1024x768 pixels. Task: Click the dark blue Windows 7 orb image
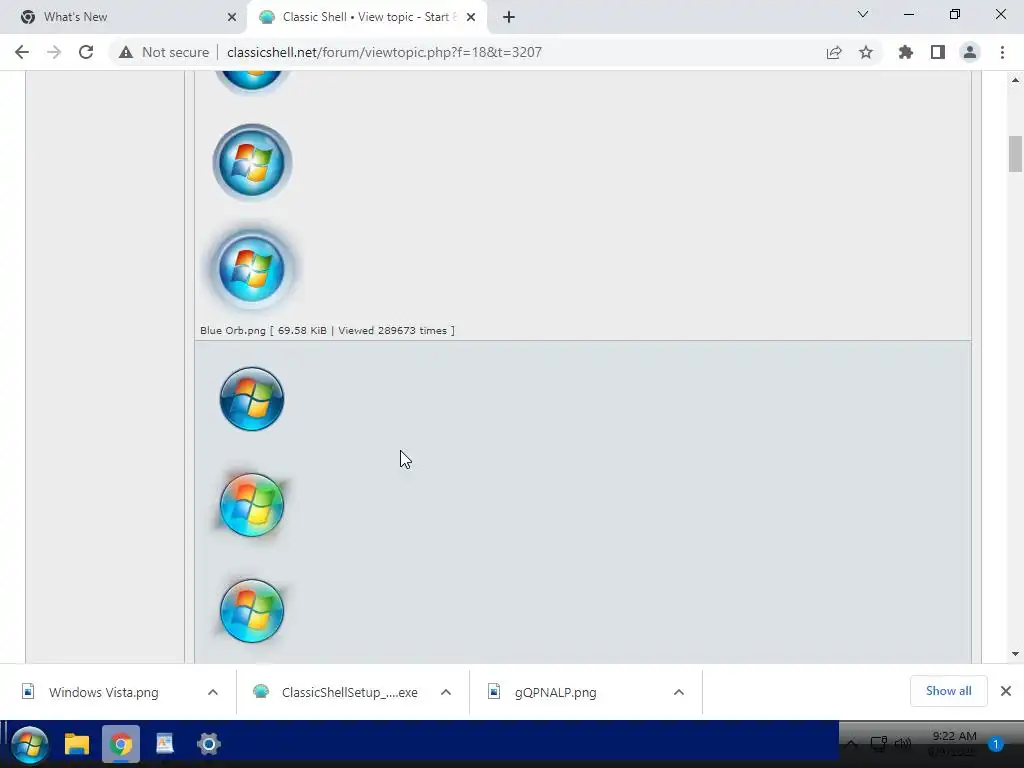coord(252,399)
